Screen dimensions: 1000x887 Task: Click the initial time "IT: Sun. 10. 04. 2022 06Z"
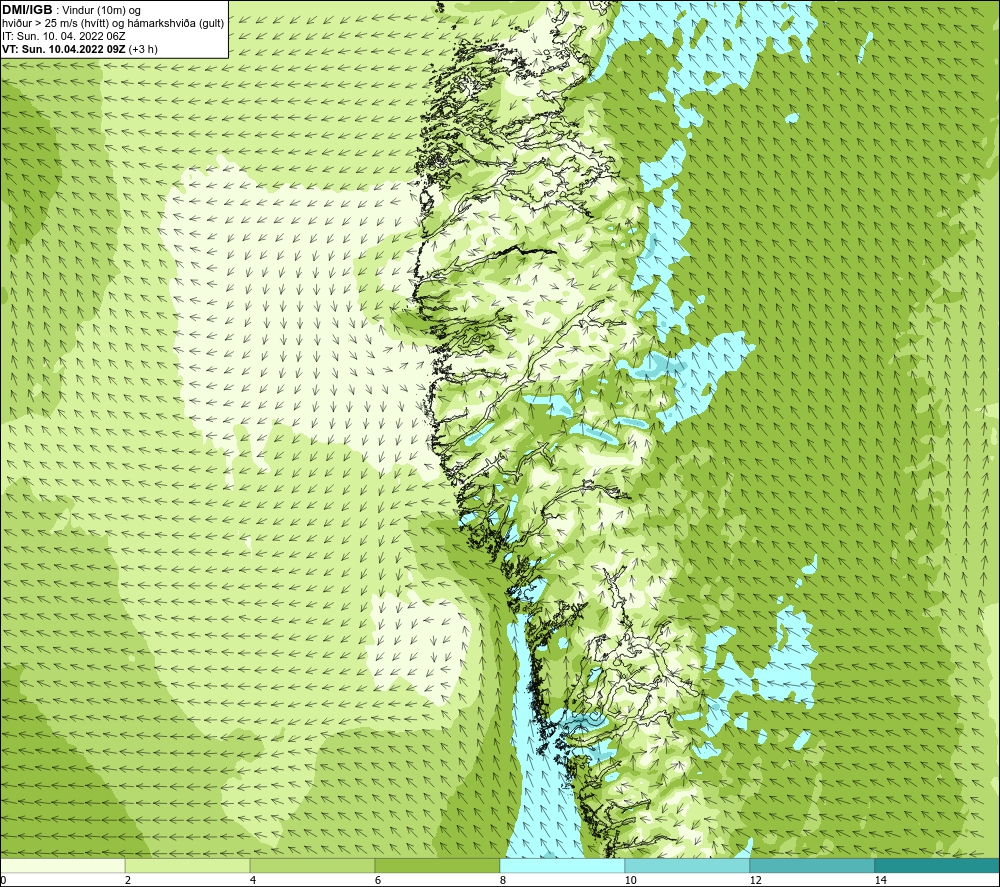(64, 36)
